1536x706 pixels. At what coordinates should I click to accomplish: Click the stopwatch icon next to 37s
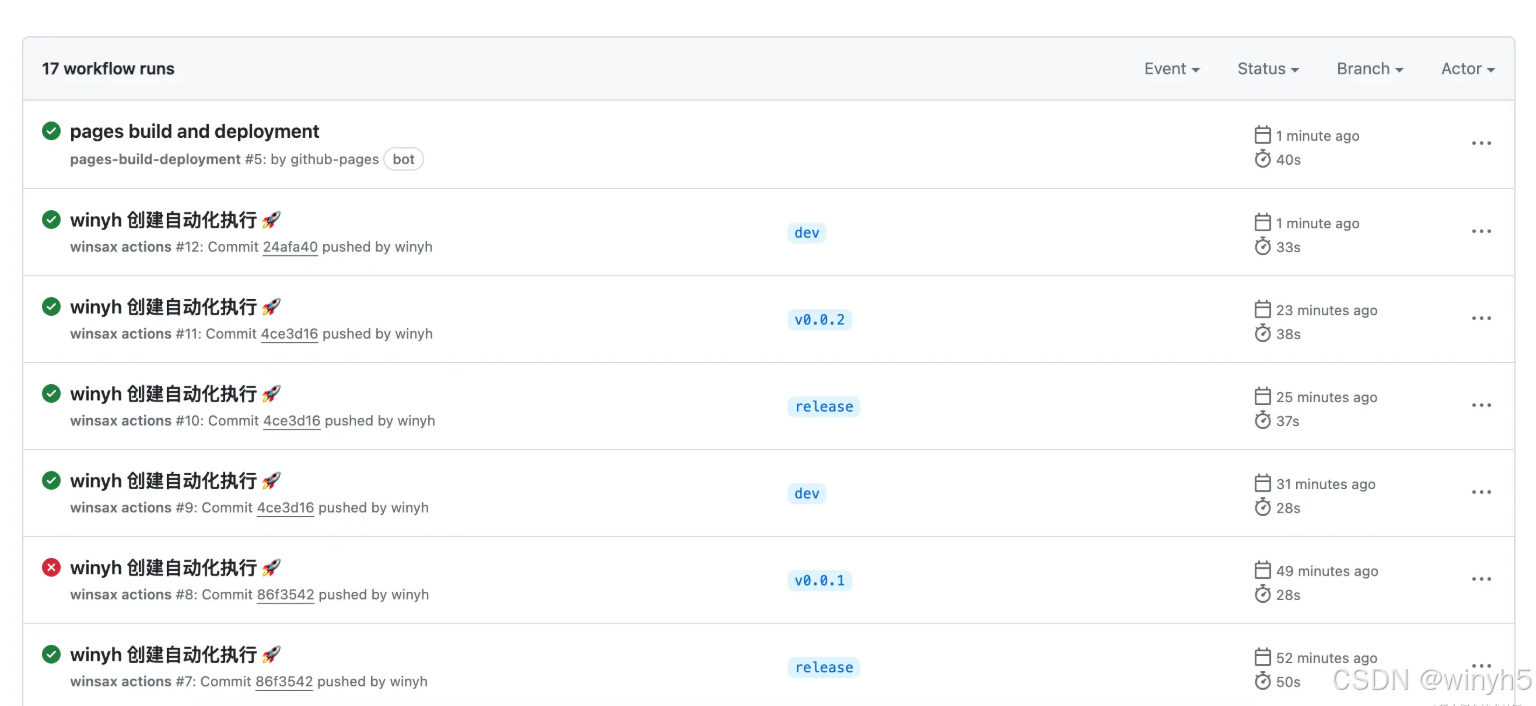1263,420
